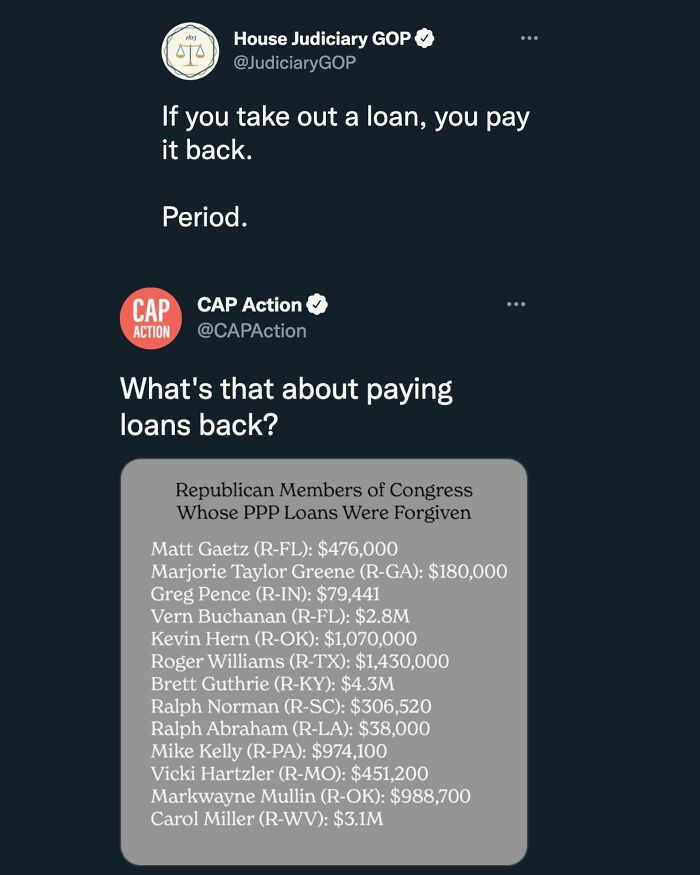The height and width of the screenshot is (875, 700).
Task: Select the Marjorie Taylor Greene loan line
Action: 329,571
